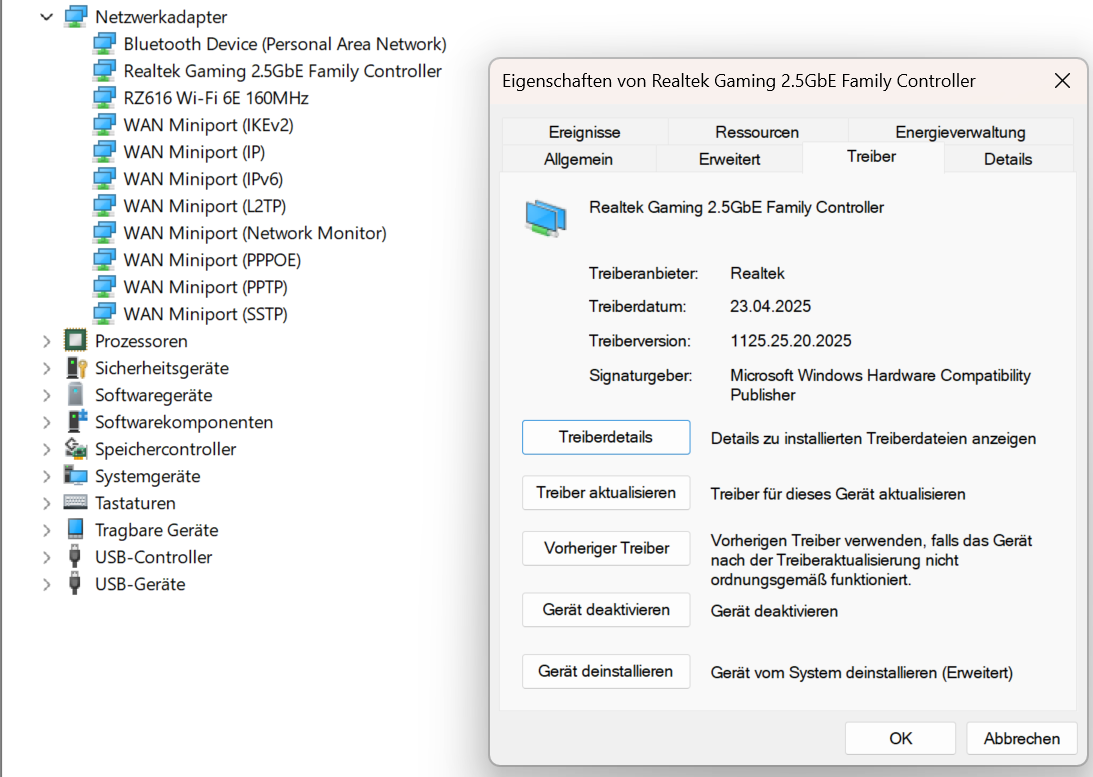Select Realtek Gaming 2.5GbE Family Controller tree label
Image resolution: width=1093 pixels, height=777 pixels.
tap(282, 71)
